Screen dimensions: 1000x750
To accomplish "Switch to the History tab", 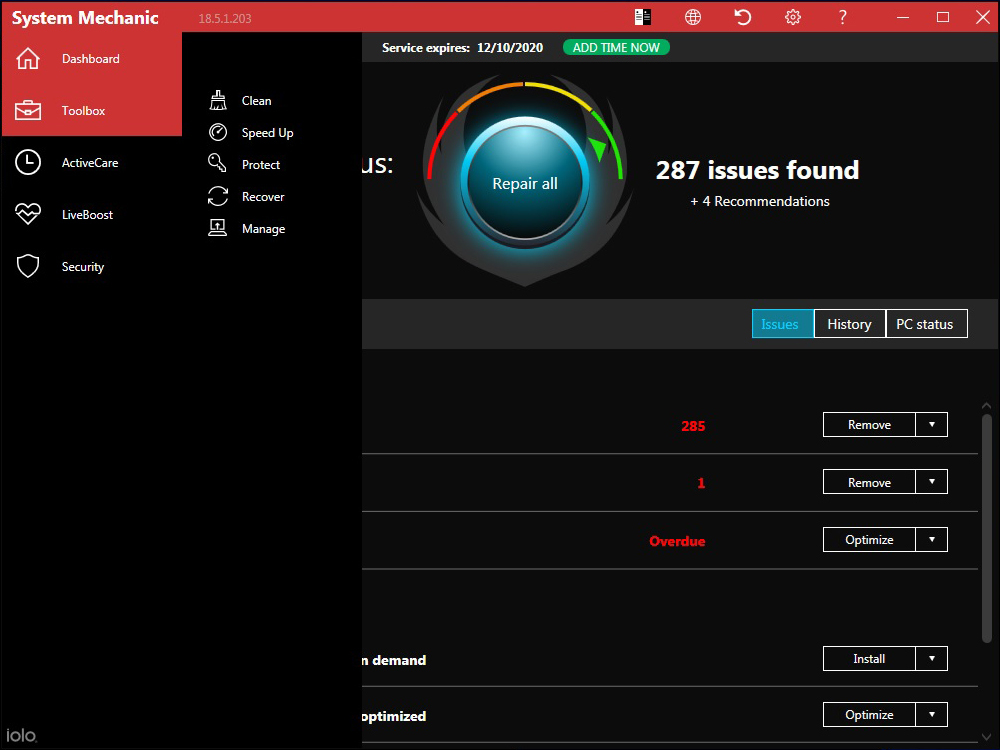I will point(849,324).
